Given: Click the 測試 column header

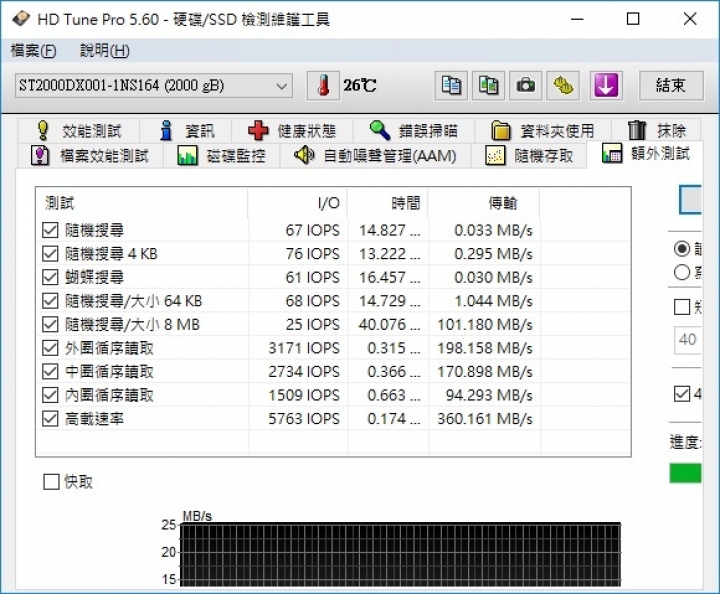Looking at the screenshot, I should click(x=141, y=203).
